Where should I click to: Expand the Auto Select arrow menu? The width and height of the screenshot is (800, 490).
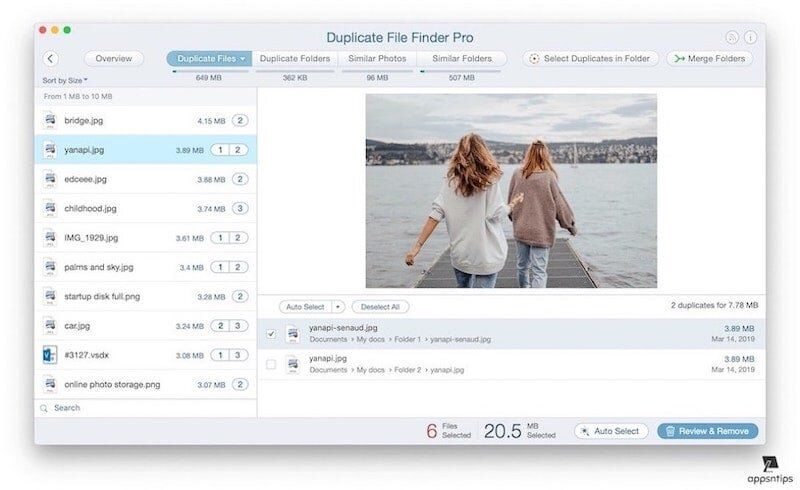click(x=338, y=306)
